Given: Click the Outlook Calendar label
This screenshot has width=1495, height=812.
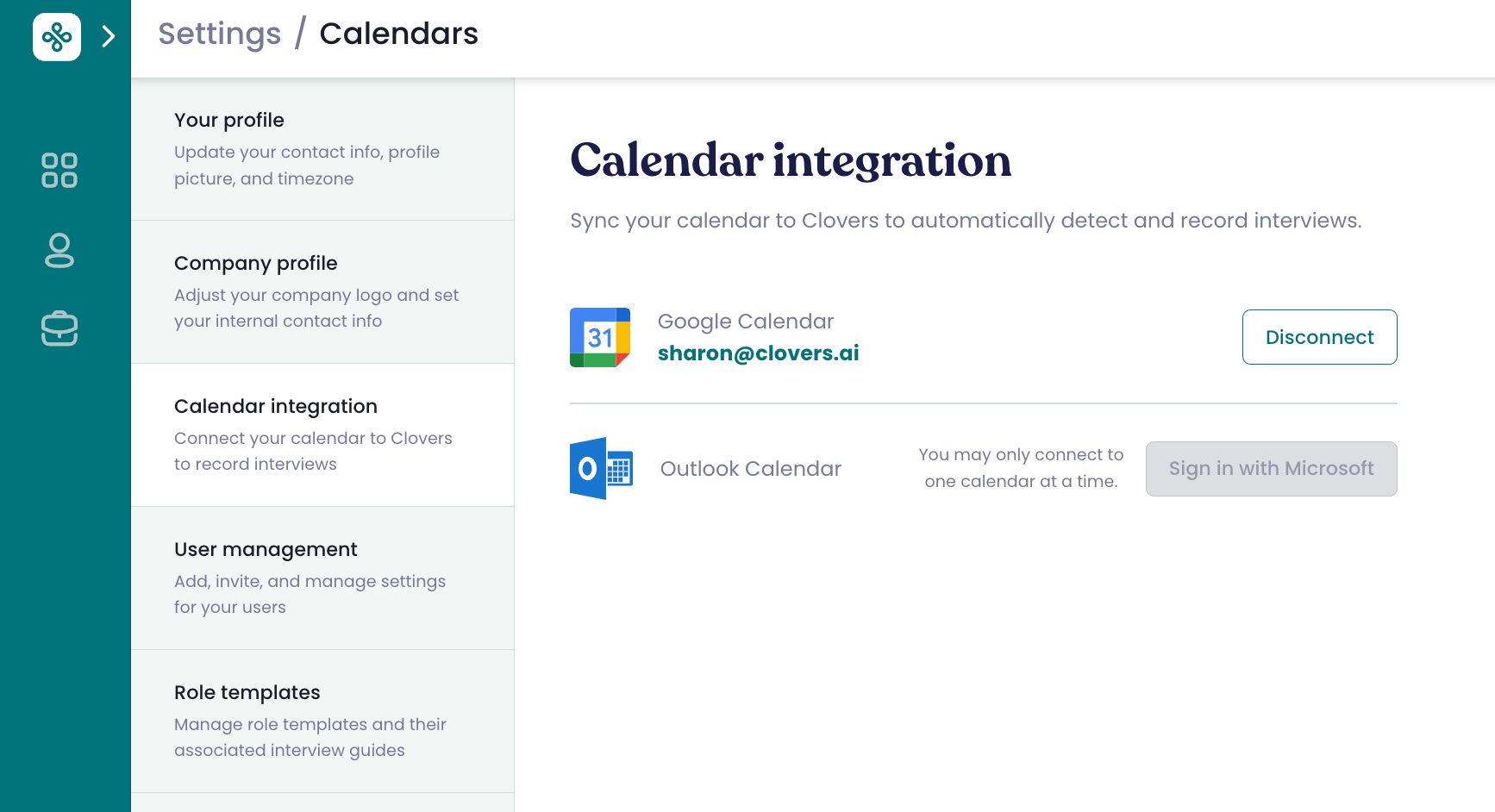Looking at the screenshot, I should pyautogui.click(x=750, y=469).
